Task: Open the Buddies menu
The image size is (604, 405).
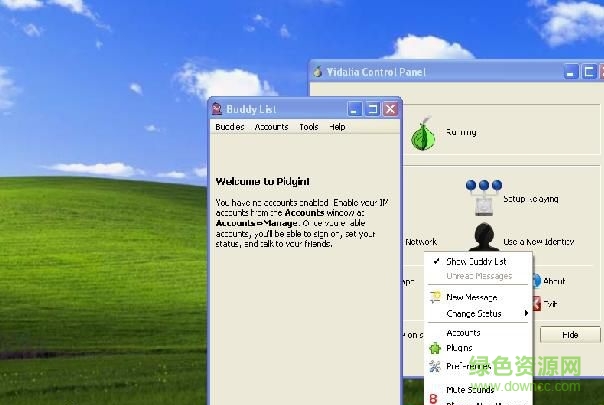Action: (229, 127)
